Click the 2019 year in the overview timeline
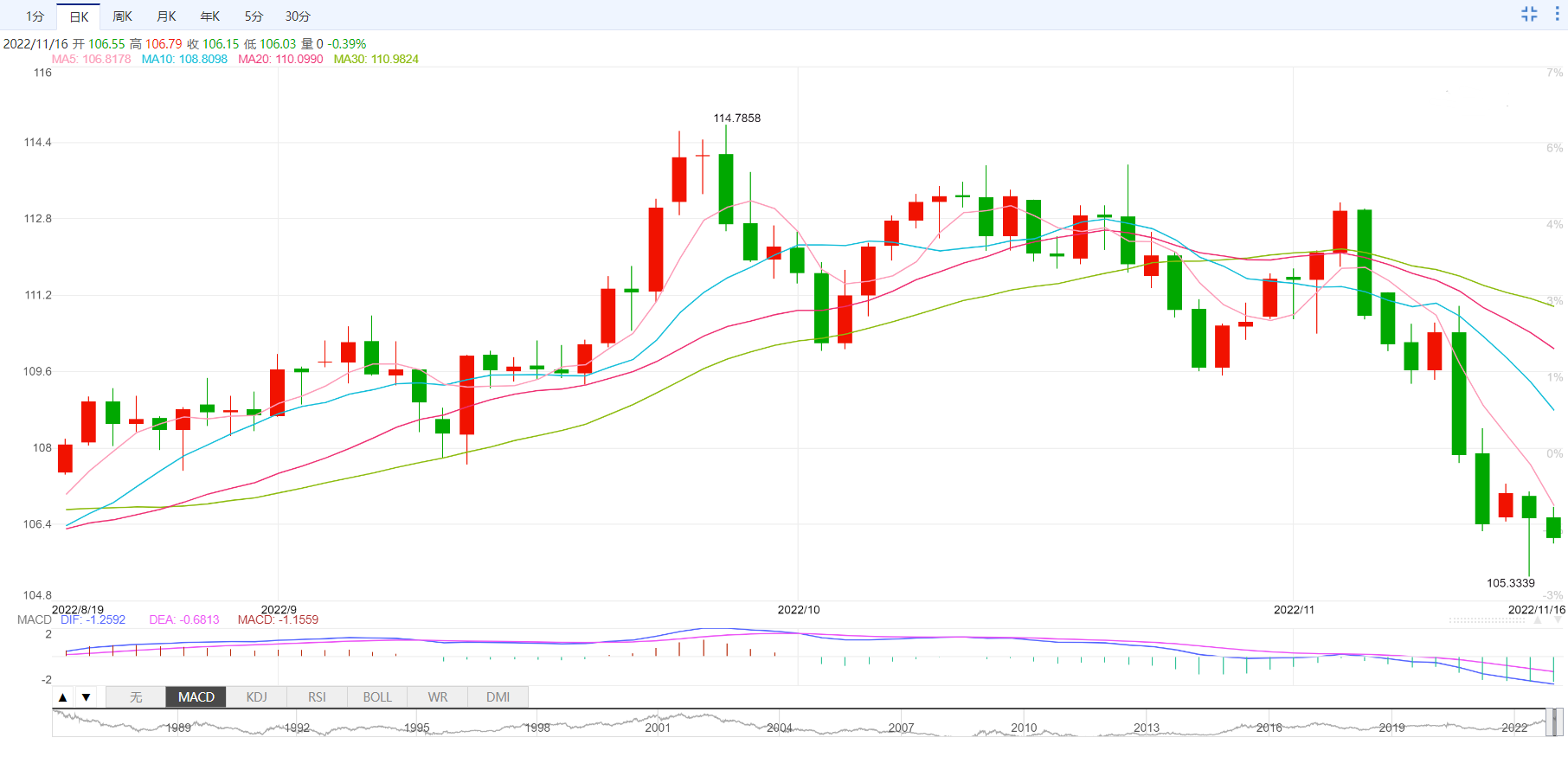Screen dimensions: 1568x757 tap(1391, 728)
